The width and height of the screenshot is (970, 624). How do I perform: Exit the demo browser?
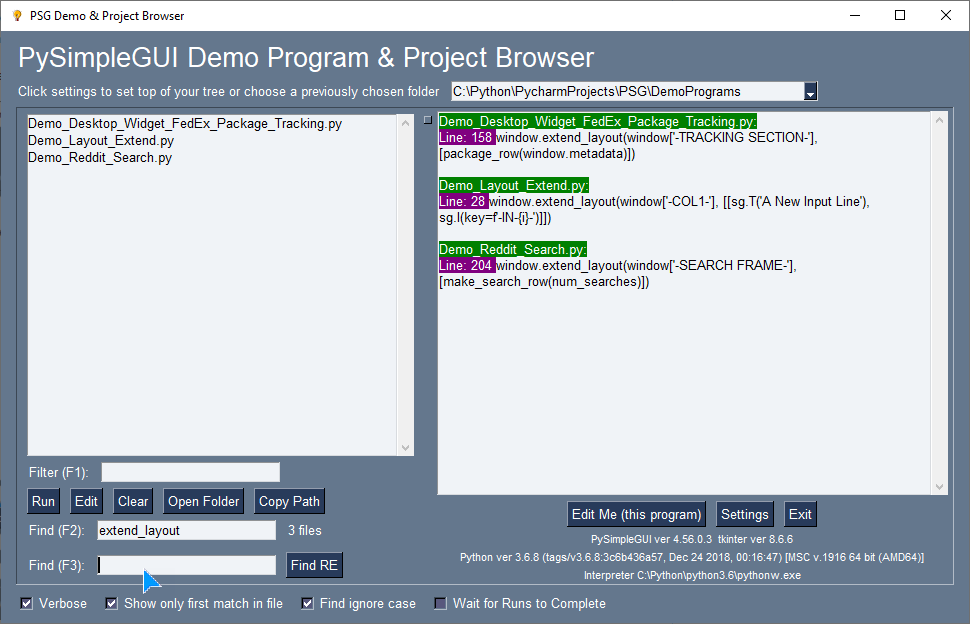pyautogui.click(x=800, y=513)
